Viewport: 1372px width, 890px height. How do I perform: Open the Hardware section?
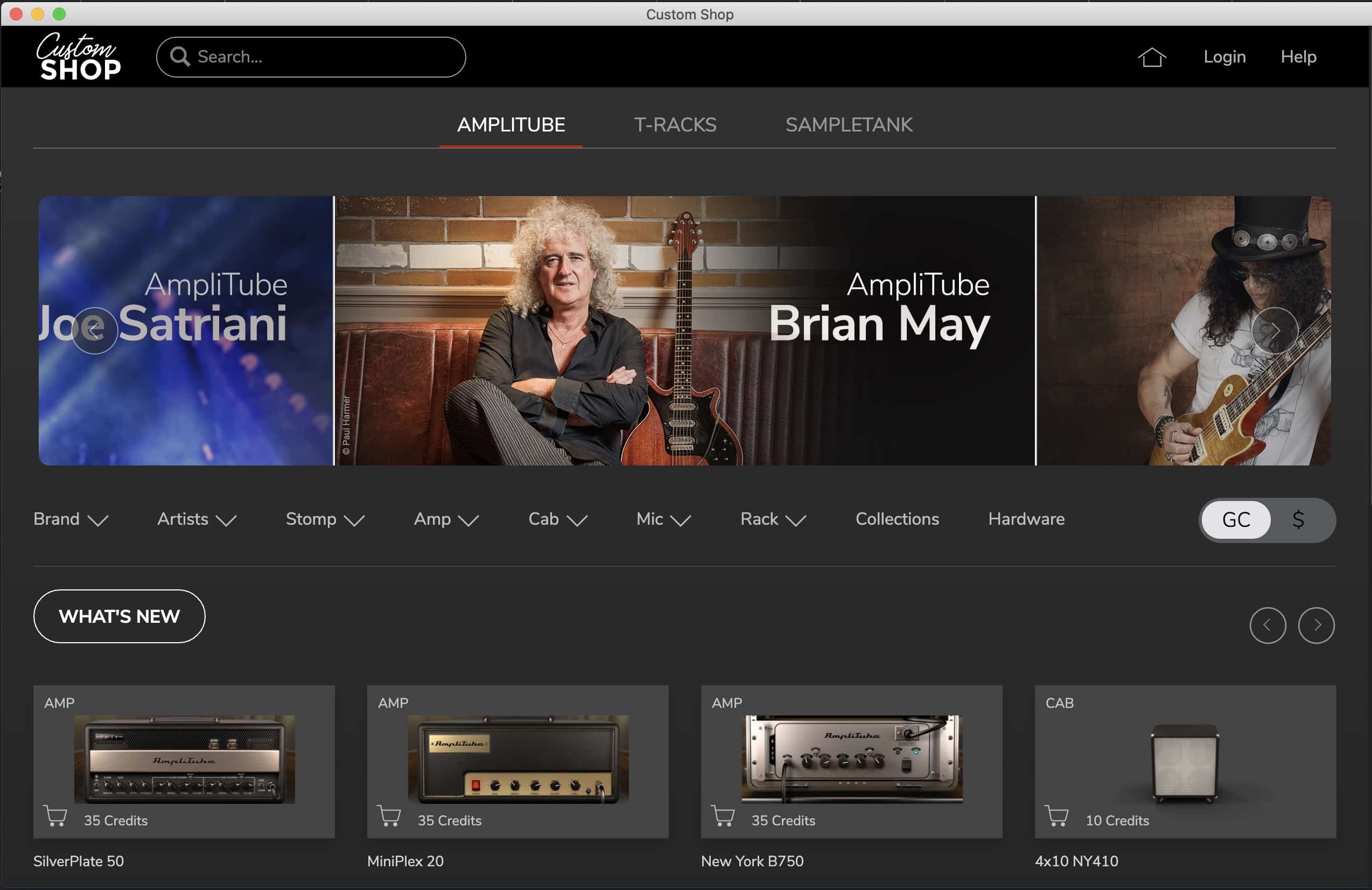pyautogui.click(x=1026, y=519)
